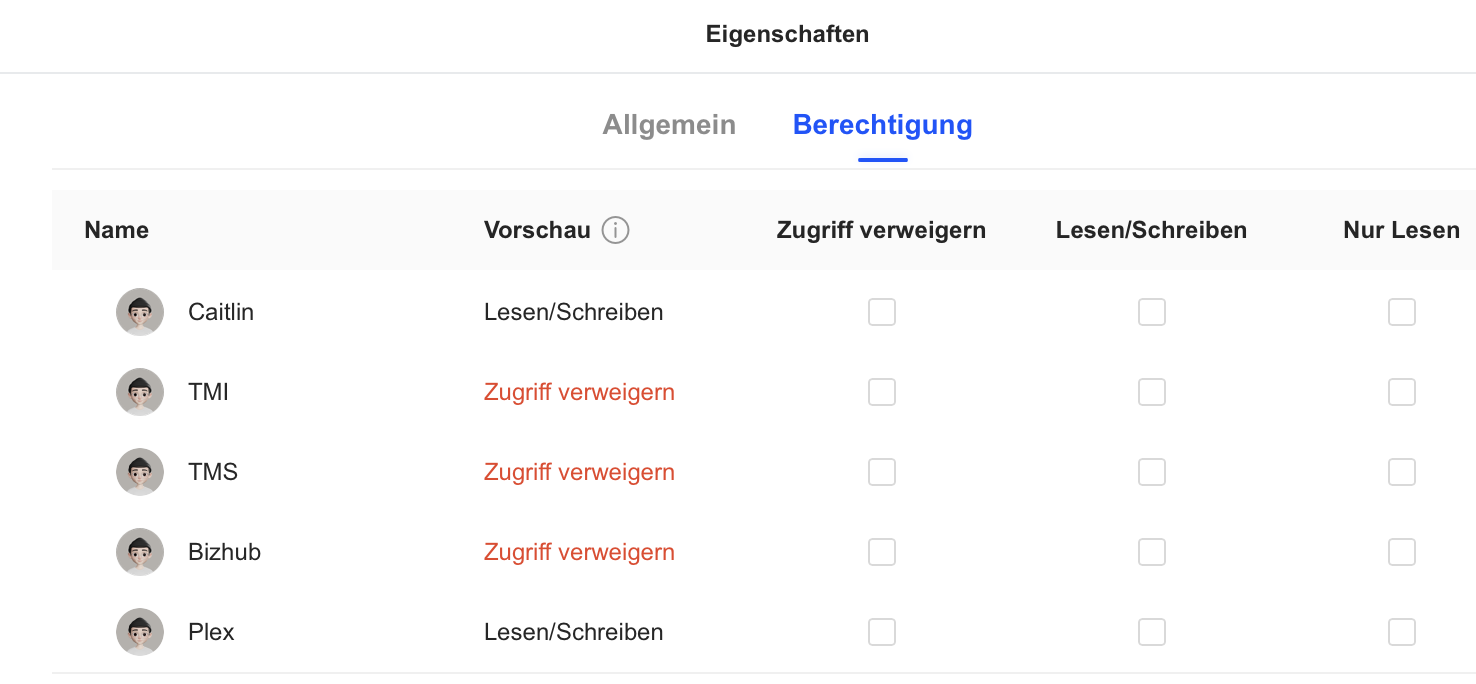Click the Name column header
This screenshot has height=684, width=1476.
116,230
